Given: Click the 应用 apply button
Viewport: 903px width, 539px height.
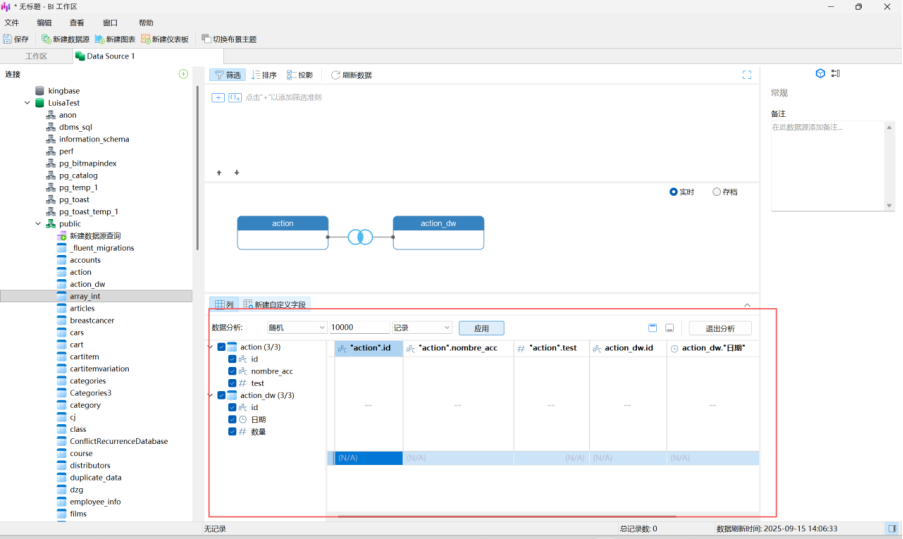Looking at the screenshot, I should tap(481, 328).
